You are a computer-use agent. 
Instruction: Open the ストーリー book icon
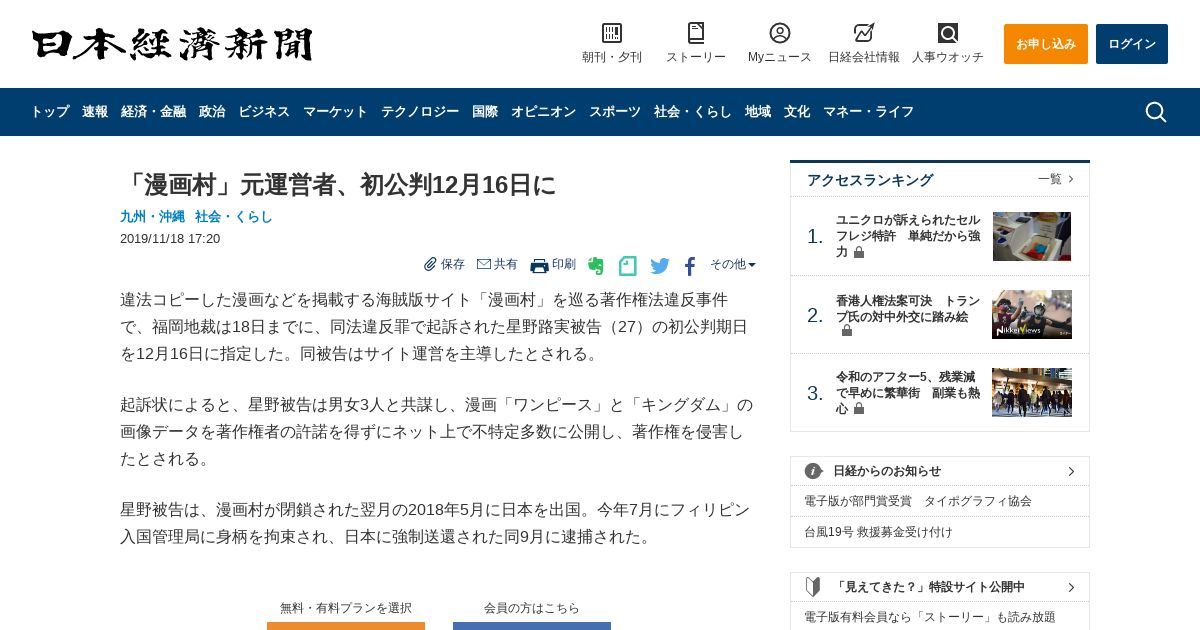(696, 33)
